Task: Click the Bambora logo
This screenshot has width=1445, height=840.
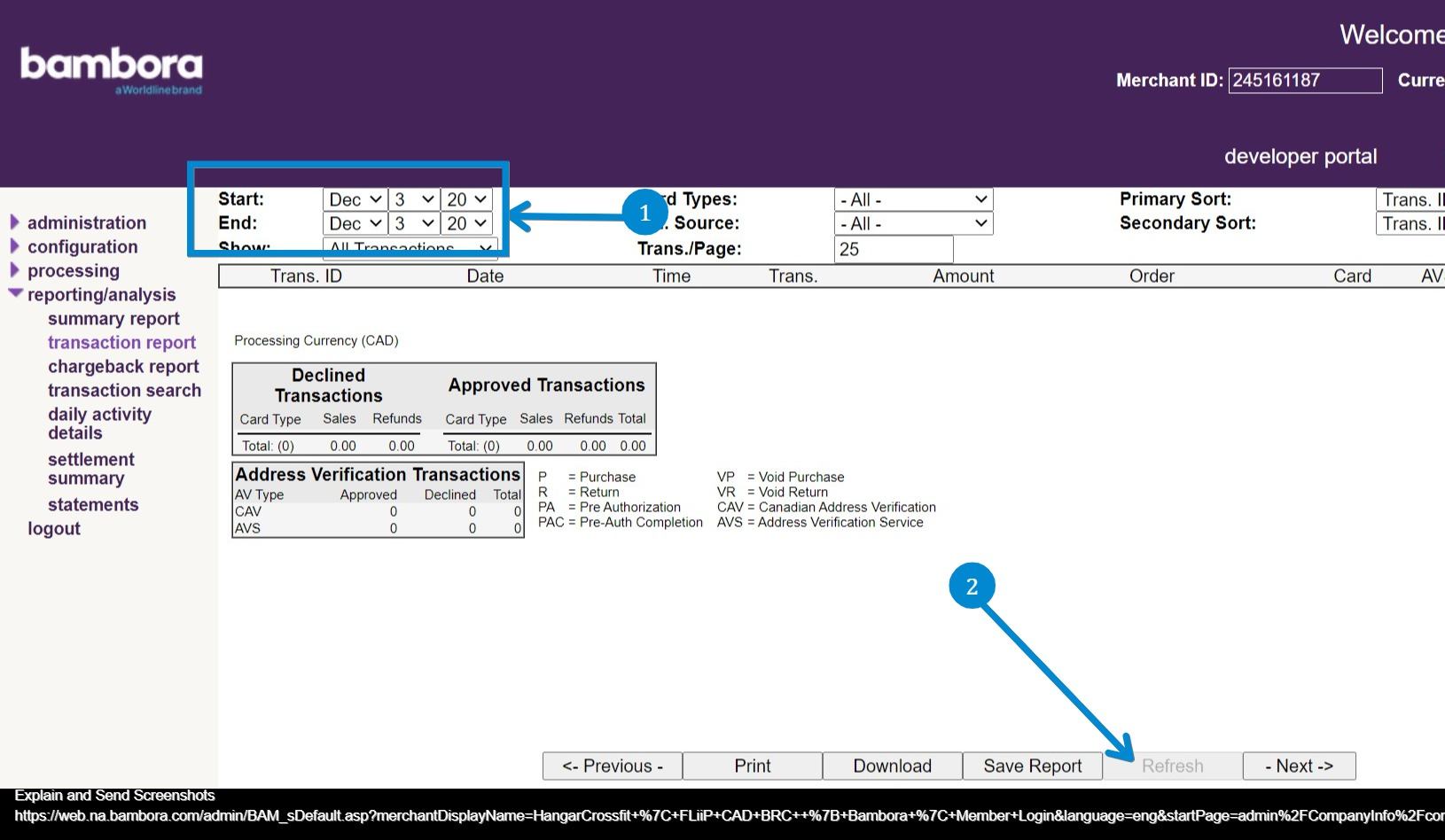Action: point(112,69)
